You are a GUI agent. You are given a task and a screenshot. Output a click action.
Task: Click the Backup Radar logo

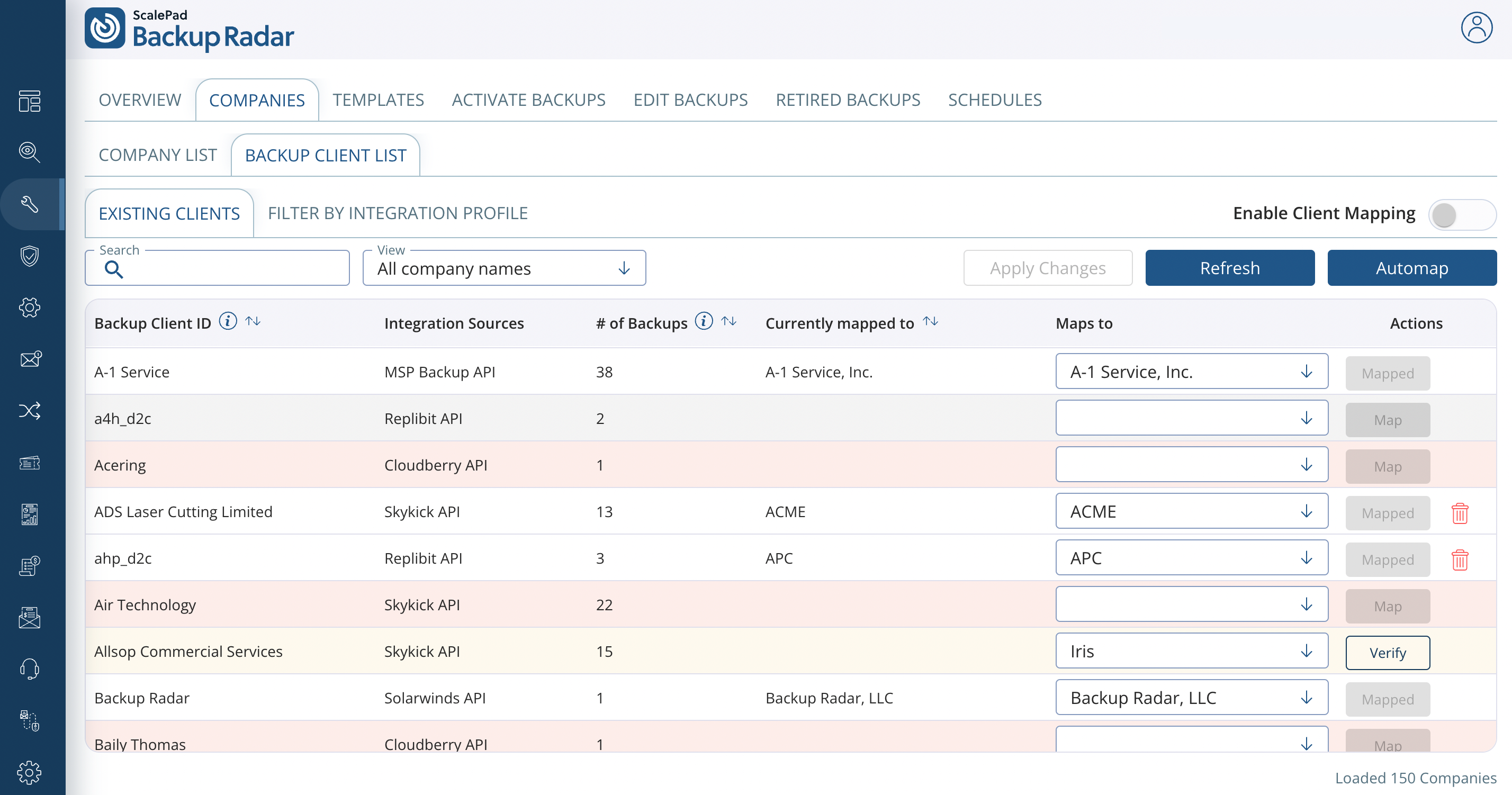pos(189,28)
